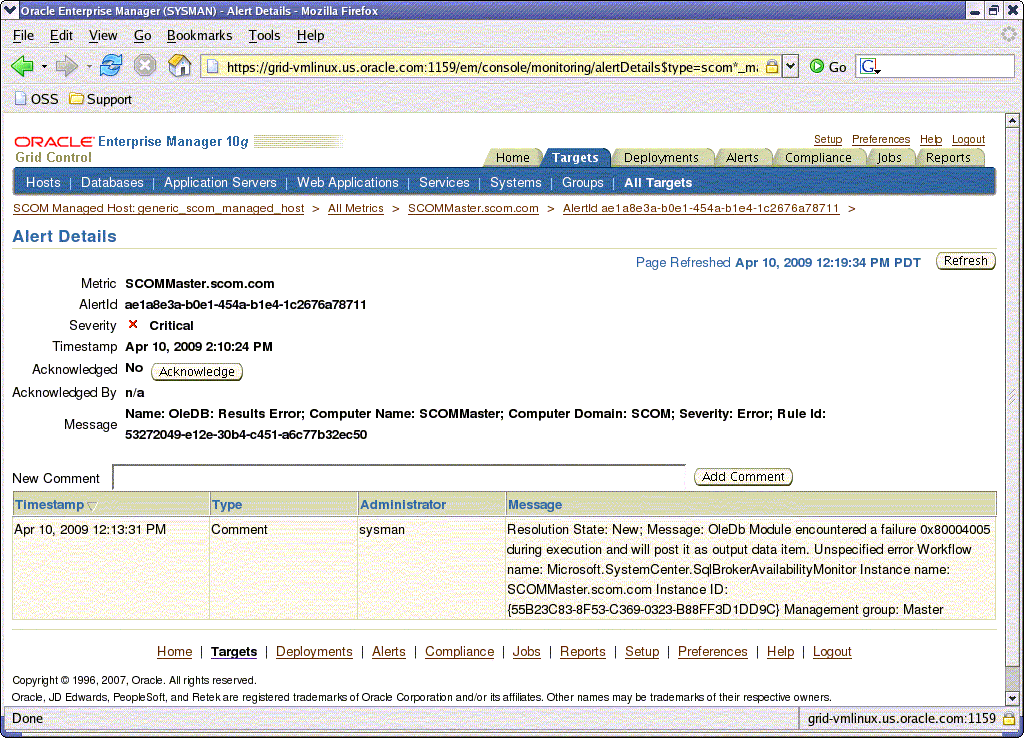
Task: Go back with the green arrow
Action: click(22, 66)
